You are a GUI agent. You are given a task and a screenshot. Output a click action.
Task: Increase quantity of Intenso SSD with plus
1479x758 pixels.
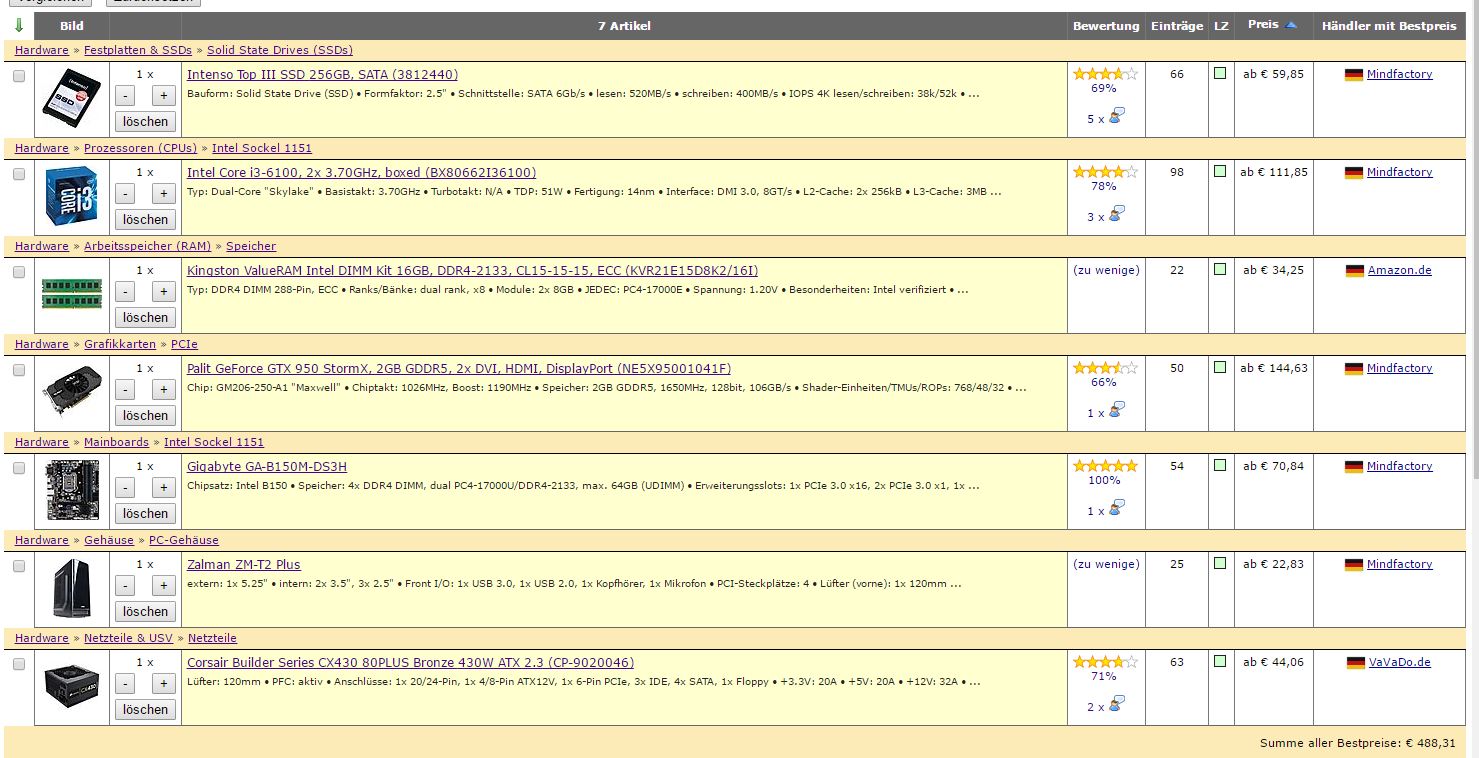[x=163, y=96]
